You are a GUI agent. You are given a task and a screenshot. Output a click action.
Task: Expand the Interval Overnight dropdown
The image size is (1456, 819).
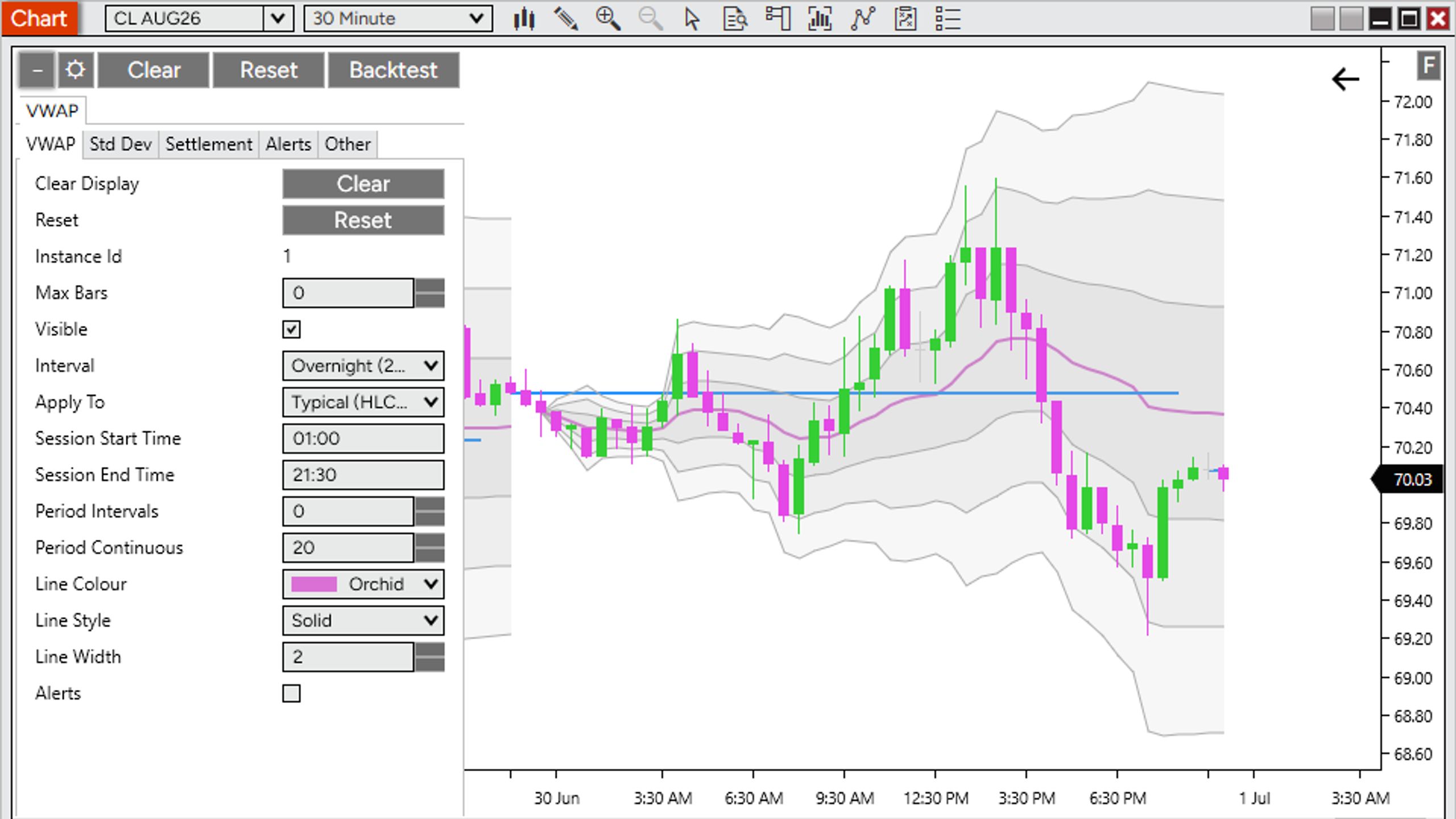(x=363, y=366)
